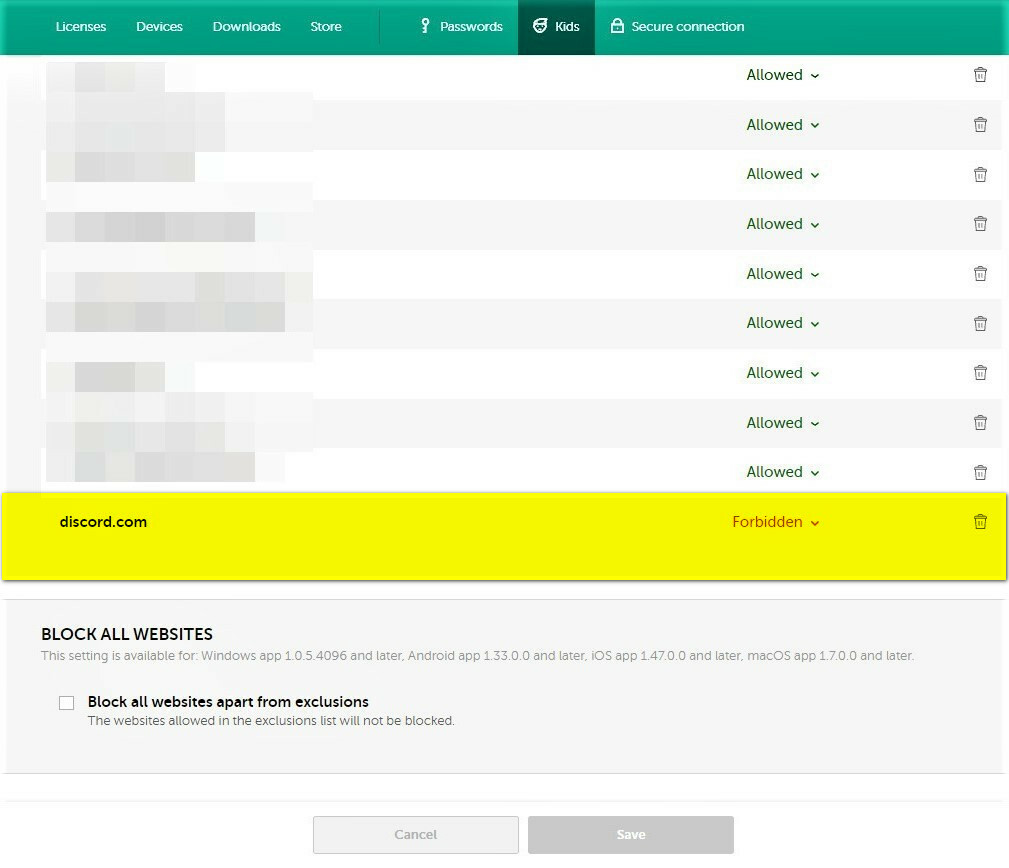Viewport: 1009px width, 868px height.
Task: Select the Secure connection tab
Action: [677, 26]
